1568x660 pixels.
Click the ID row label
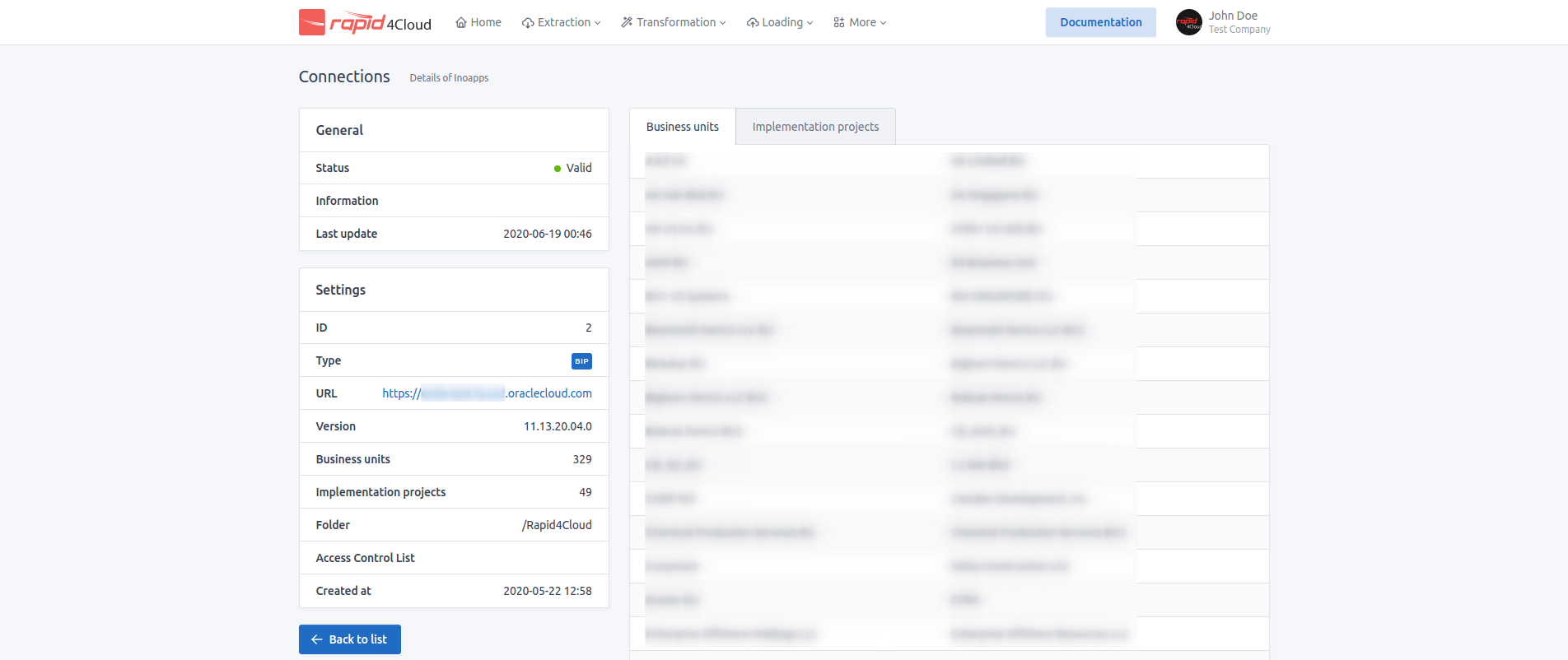click(x=321, y=328)
